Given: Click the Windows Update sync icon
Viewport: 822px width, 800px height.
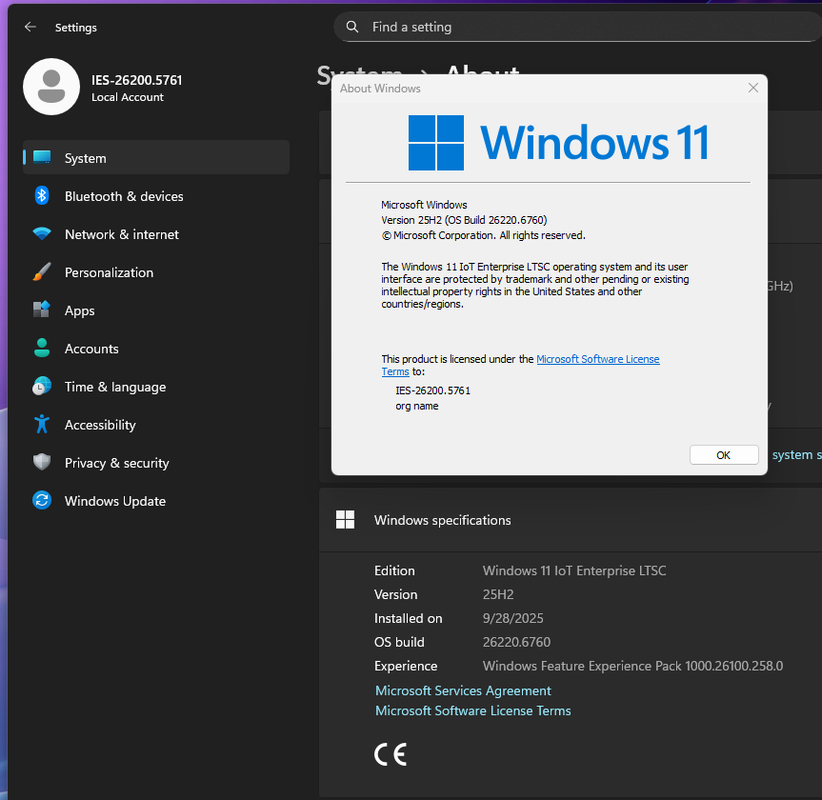Looking at the screenshot, I should click(42, 500).
